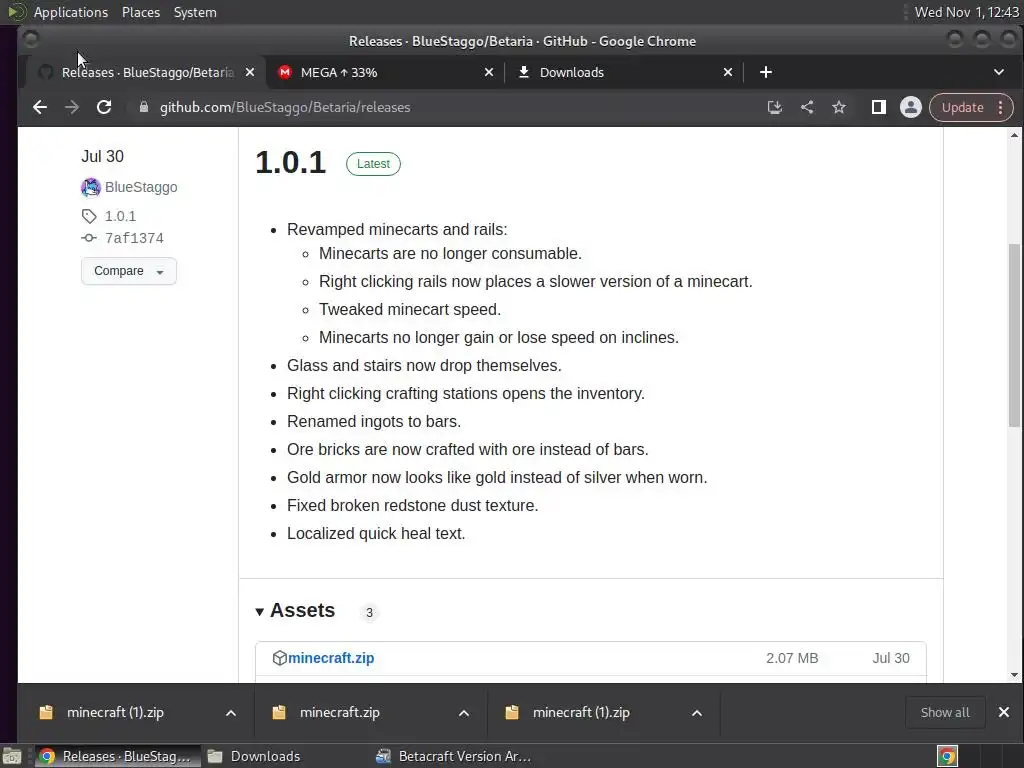Image resolution: width=1024 pixels, height=768 pixels.
Task: Open the Places menu
Action: pos(141,12)
